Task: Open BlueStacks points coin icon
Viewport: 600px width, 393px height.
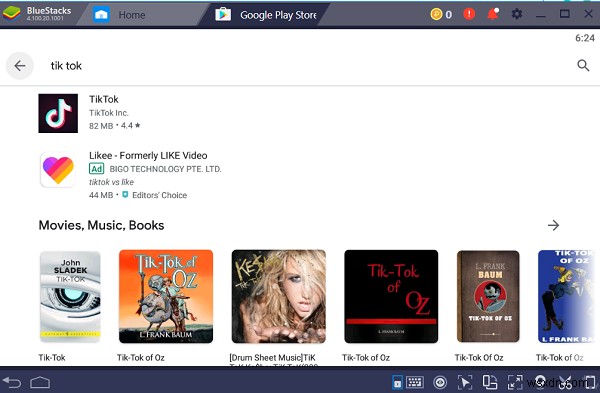Action: (x=436, y=15)
